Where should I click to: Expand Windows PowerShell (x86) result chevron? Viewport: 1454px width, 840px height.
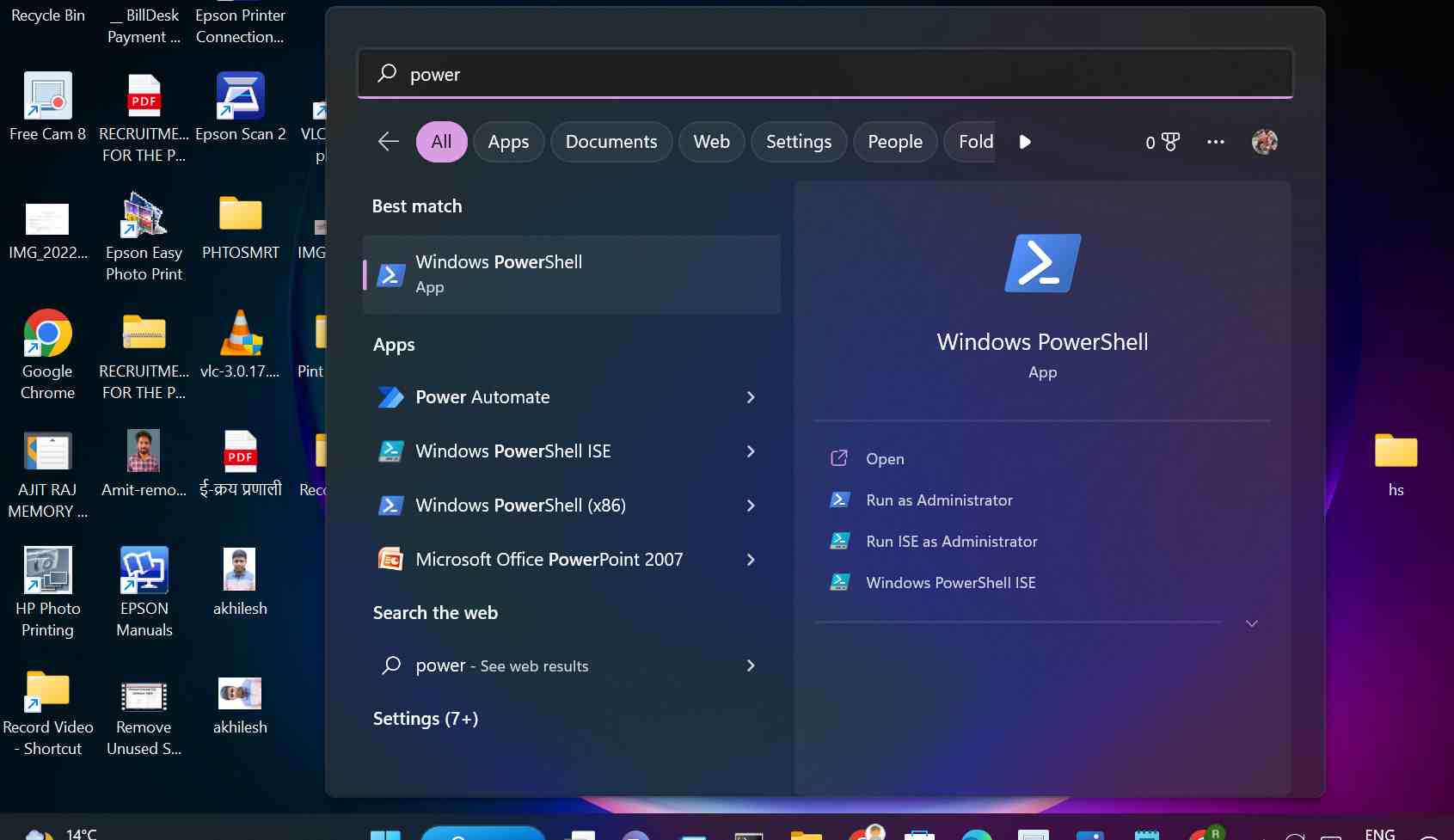751,506
